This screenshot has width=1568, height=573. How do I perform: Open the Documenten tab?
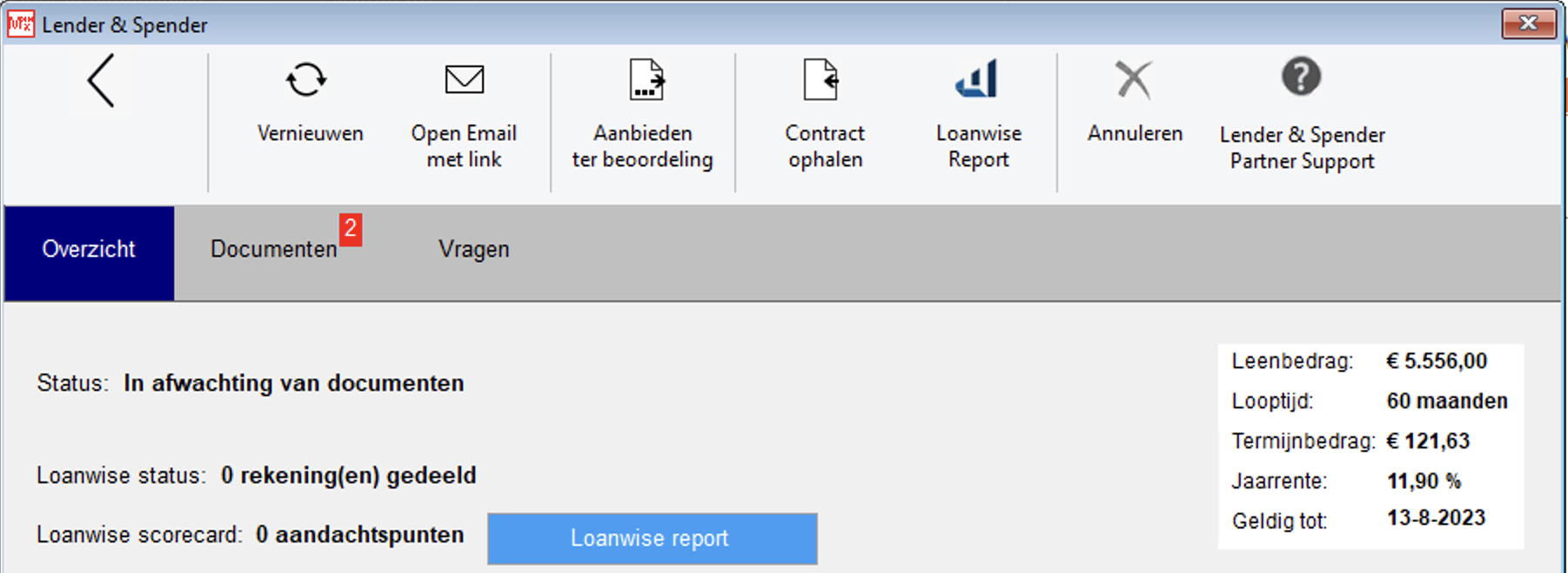tap(273, 250)
